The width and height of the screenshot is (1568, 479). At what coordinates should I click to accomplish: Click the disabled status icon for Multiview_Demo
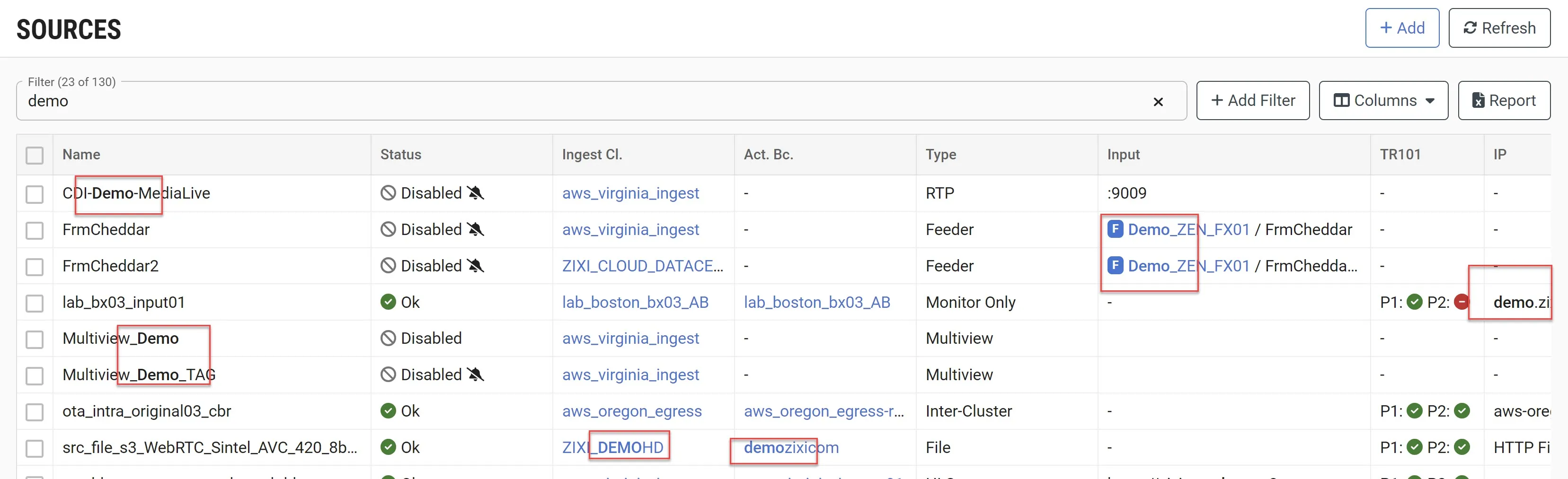coord(388,338)
